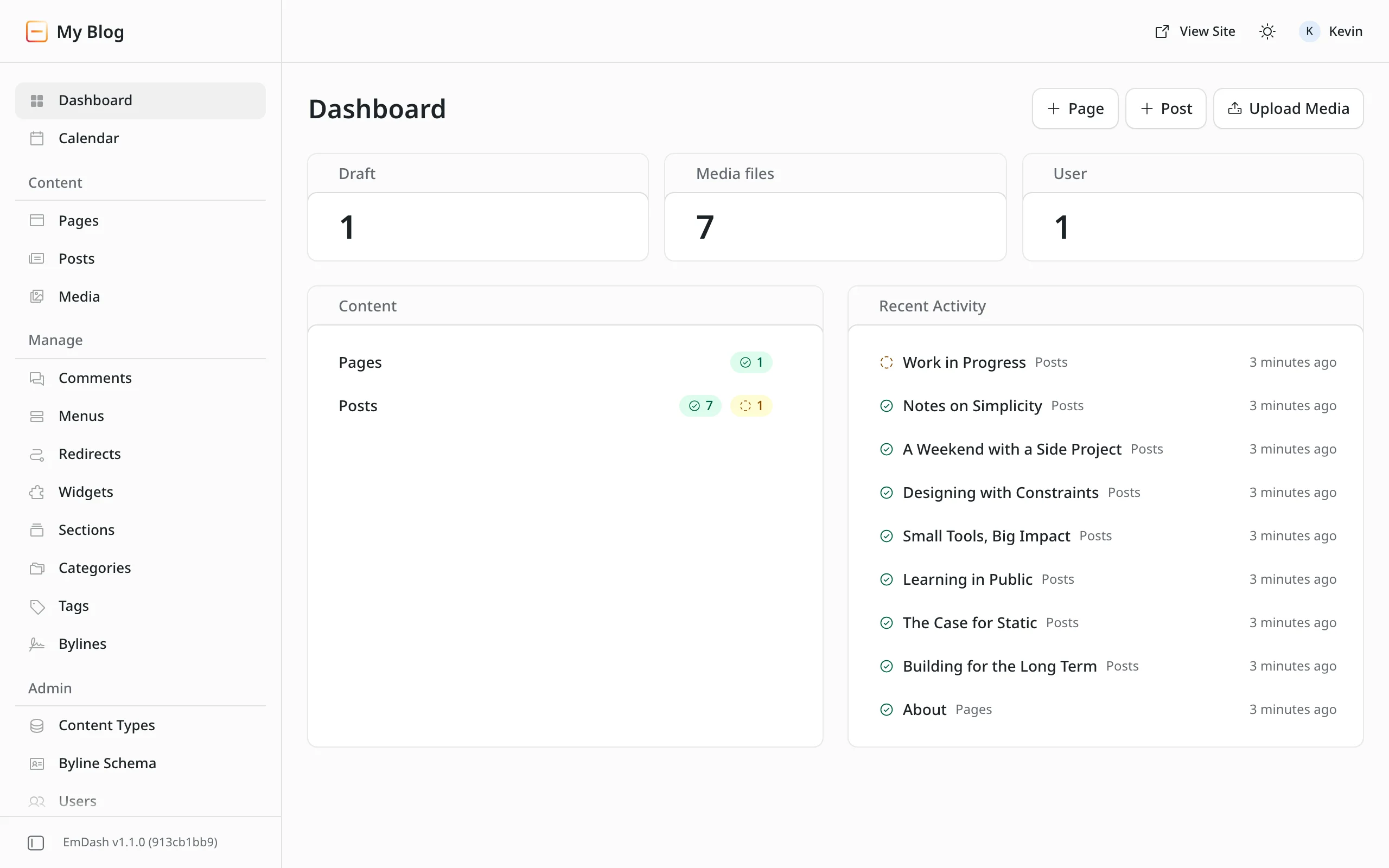Open Widgets in the sidebar

[x=141, y=492]
